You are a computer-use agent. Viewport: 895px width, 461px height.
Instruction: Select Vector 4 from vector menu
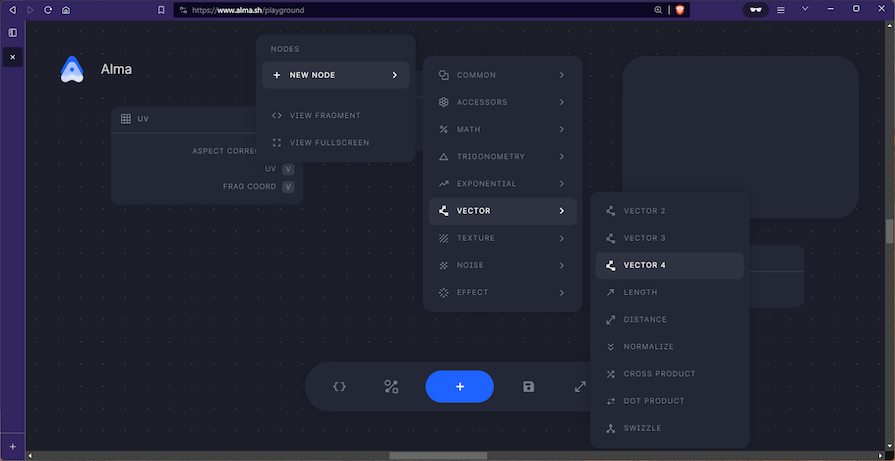coord(669,265)
